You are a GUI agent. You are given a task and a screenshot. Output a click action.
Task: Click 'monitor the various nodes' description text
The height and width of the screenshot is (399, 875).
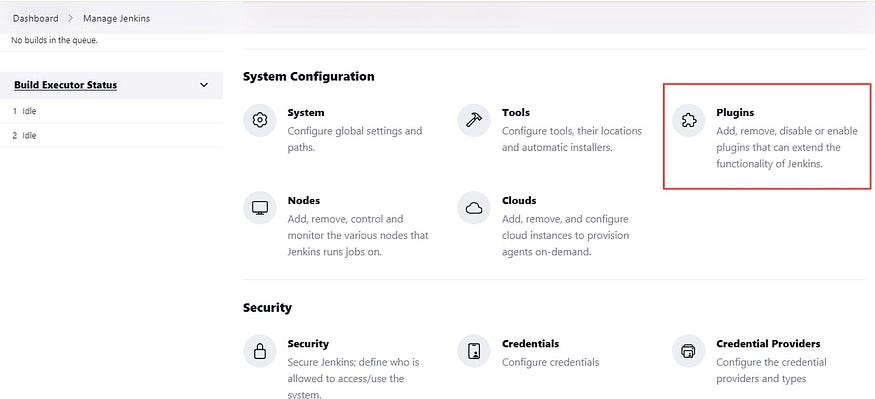click(x=358, y=235)
